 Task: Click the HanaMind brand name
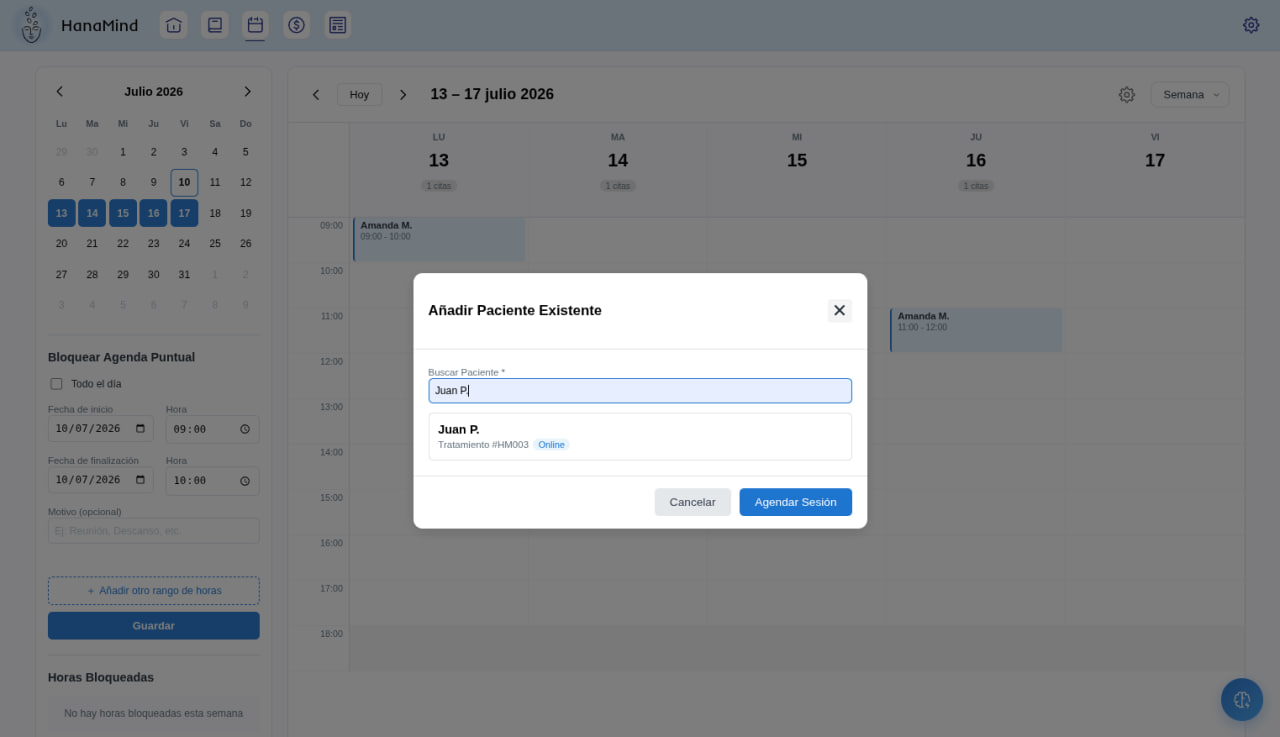click(100, 25)
